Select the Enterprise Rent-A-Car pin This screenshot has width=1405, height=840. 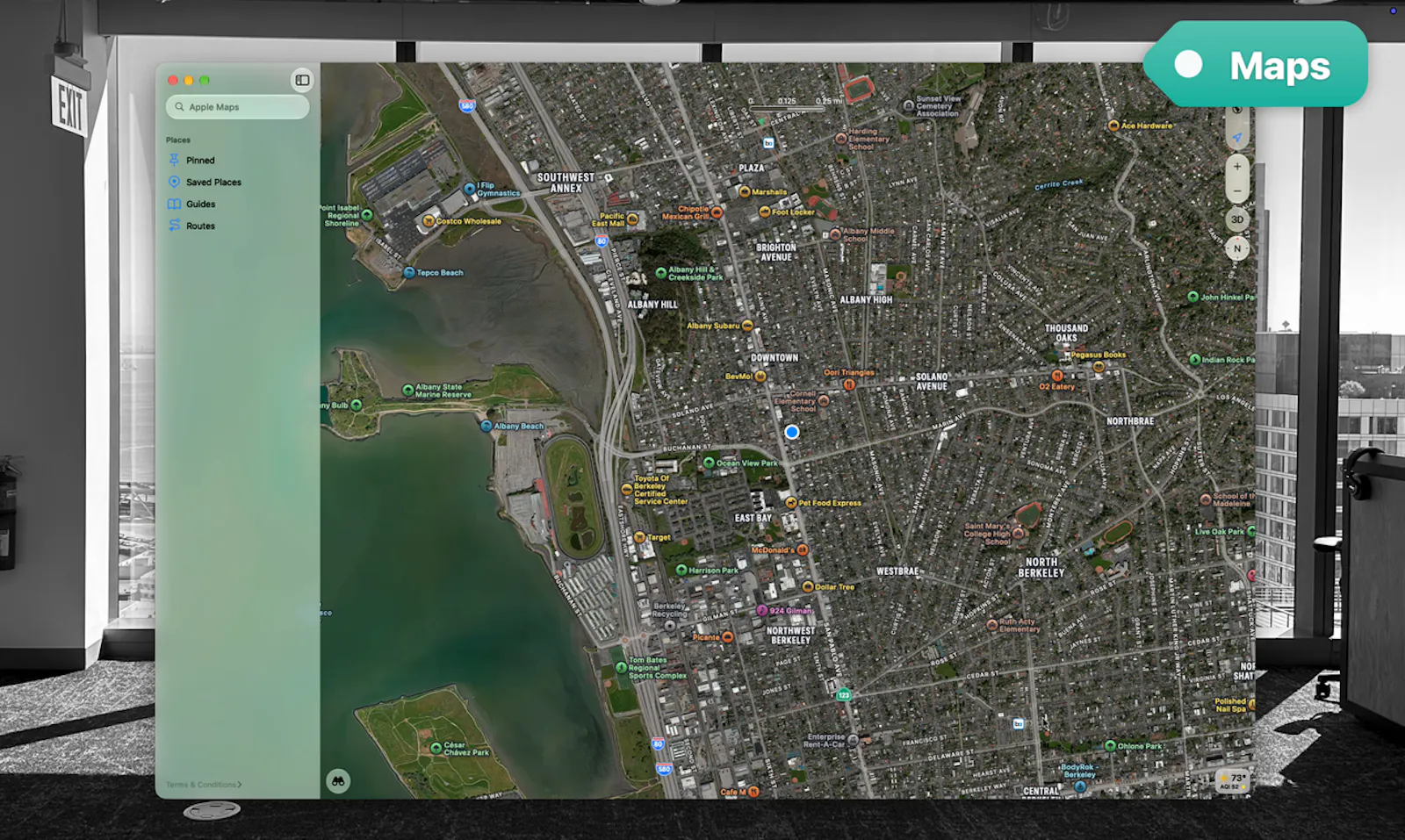pyautogui.click(x=854, y=741)
